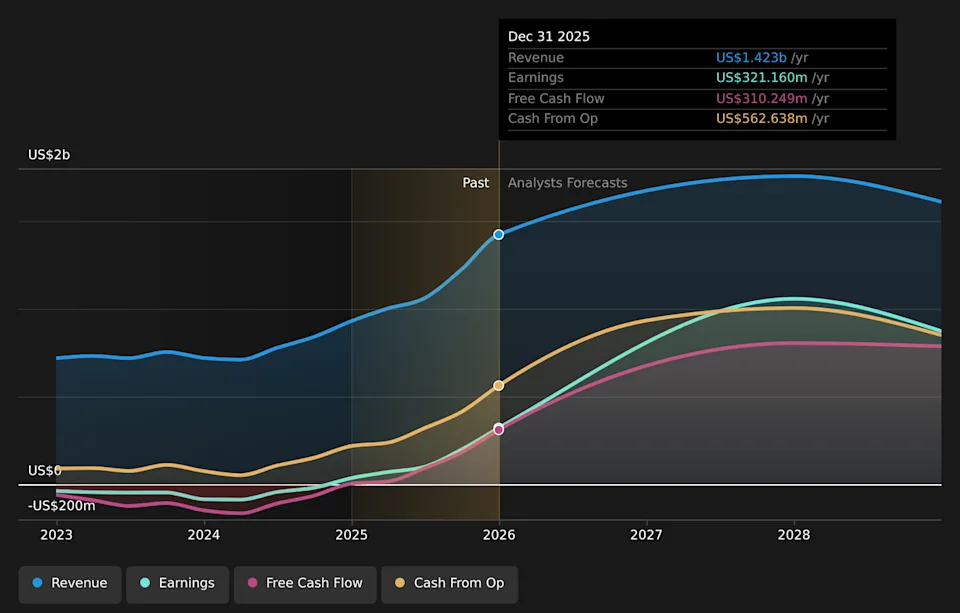Image resolution: width=960 pixels, height=613 pixels.
Task: Click the teal Earnings legend dot
Action: 145,583
